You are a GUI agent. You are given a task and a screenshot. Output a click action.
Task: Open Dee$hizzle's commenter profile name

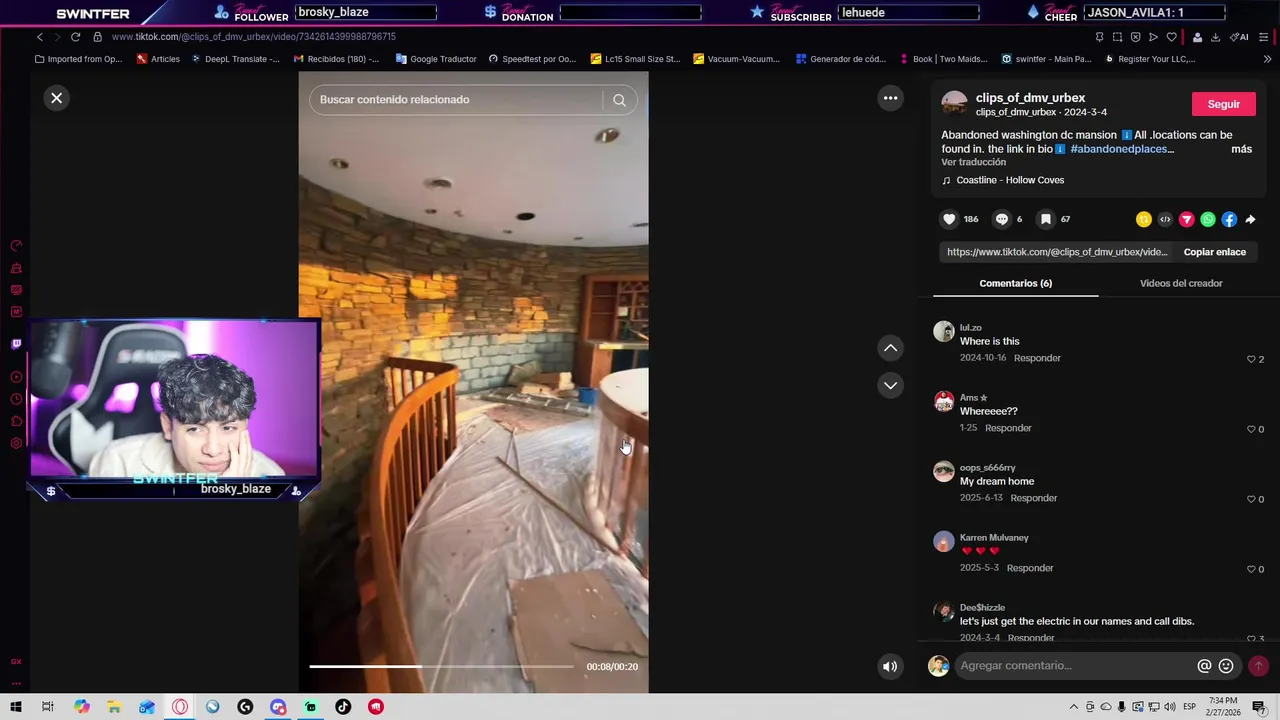982,607
